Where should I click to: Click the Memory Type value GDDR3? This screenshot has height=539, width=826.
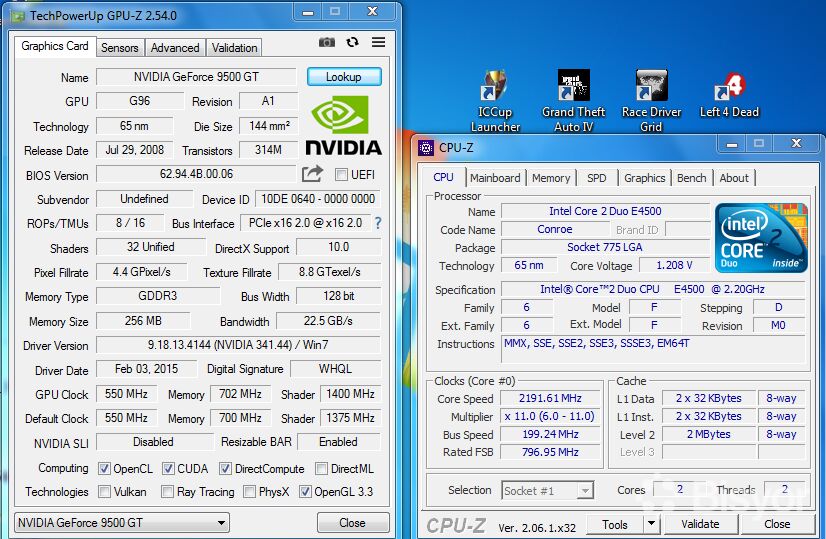click(158, 296)
